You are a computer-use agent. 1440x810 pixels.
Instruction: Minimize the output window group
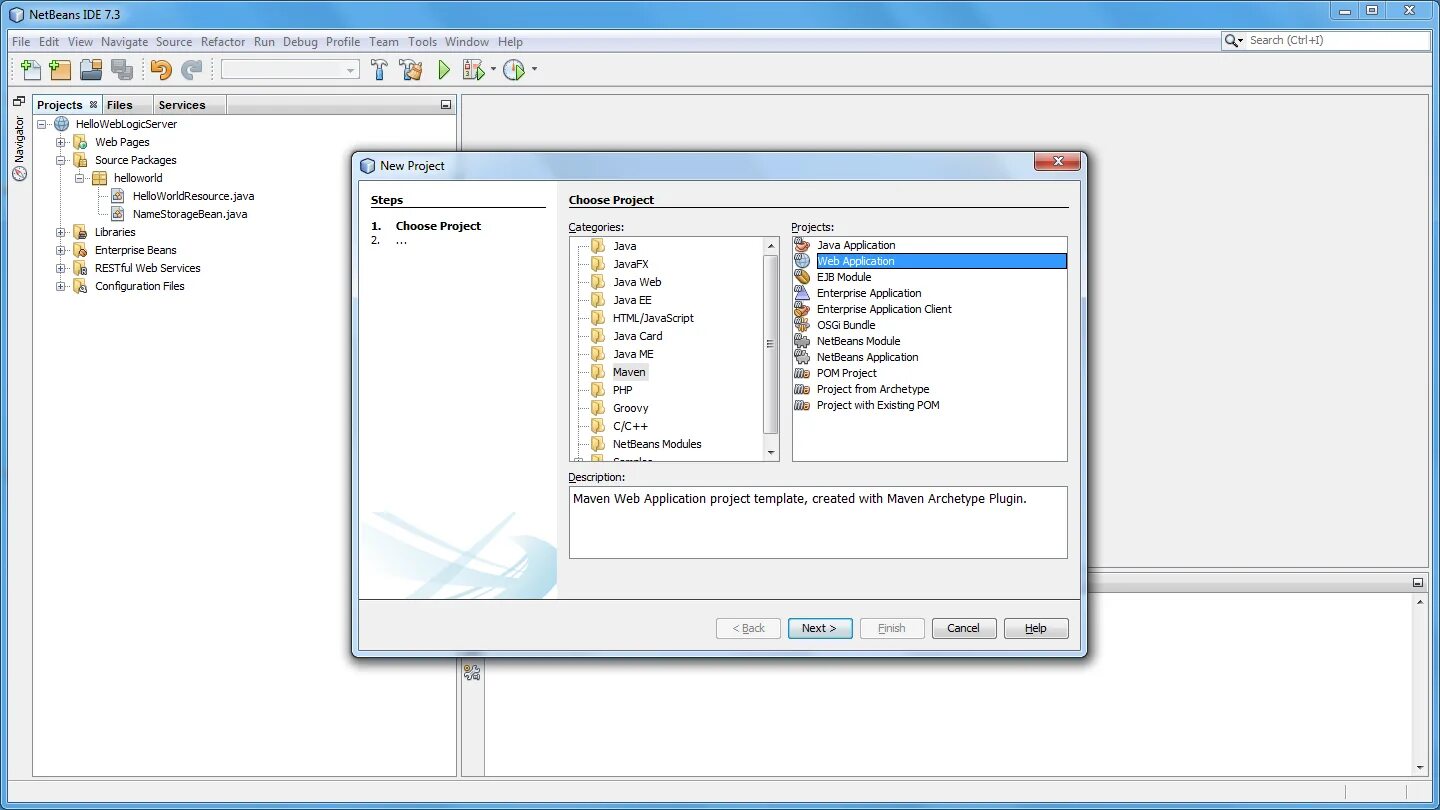pos(1418,582)
